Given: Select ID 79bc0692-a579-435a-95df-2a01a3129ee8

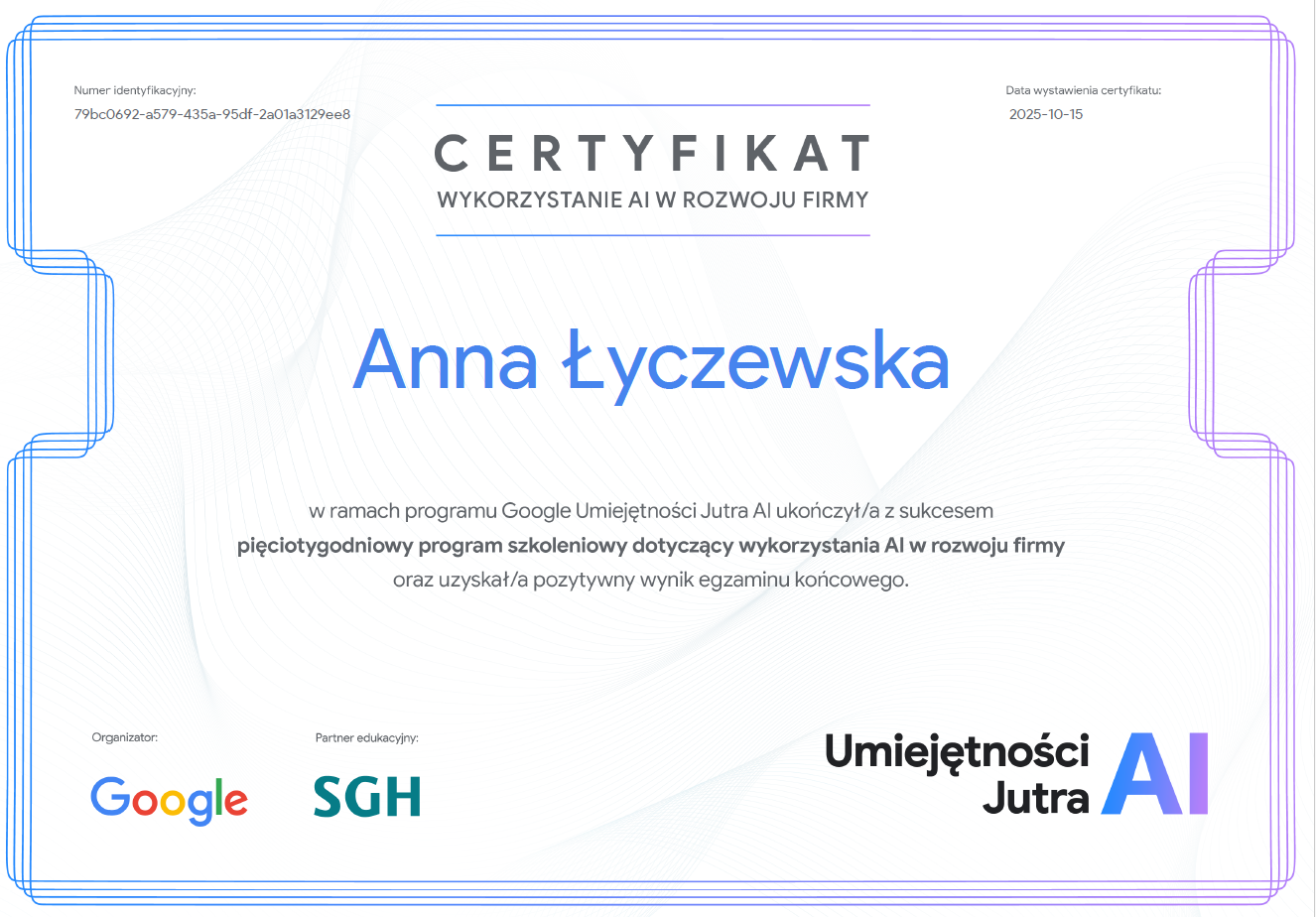Looking at the screenshot, I should point(212,114).
